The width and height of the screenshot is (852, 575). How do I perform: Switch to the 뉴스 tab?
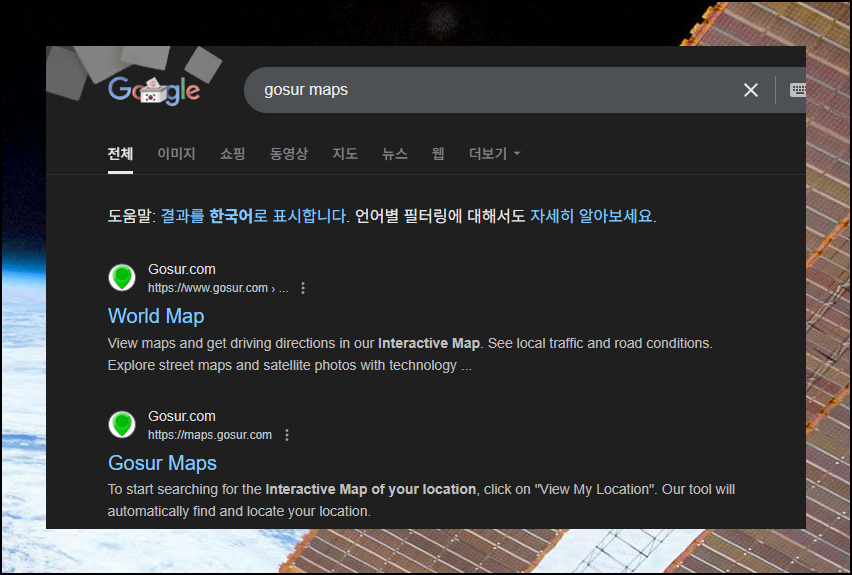coord(395,154)
